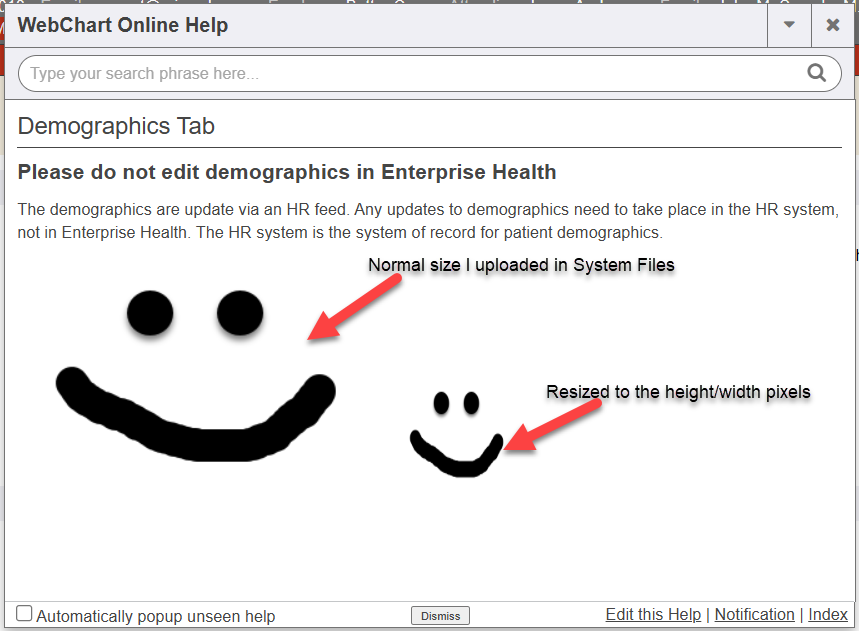
Task: Go to the help Index link
Action: (x=828, y=614)
